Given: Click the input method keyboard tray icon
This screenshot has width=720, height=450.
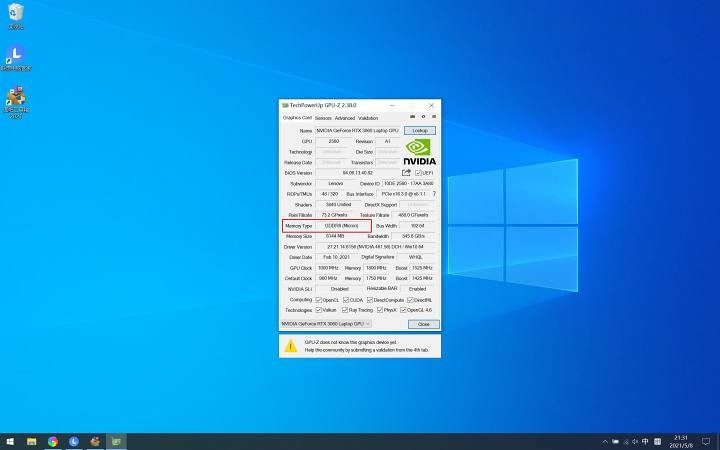Looking at the screenshot, I should (657, 442).
